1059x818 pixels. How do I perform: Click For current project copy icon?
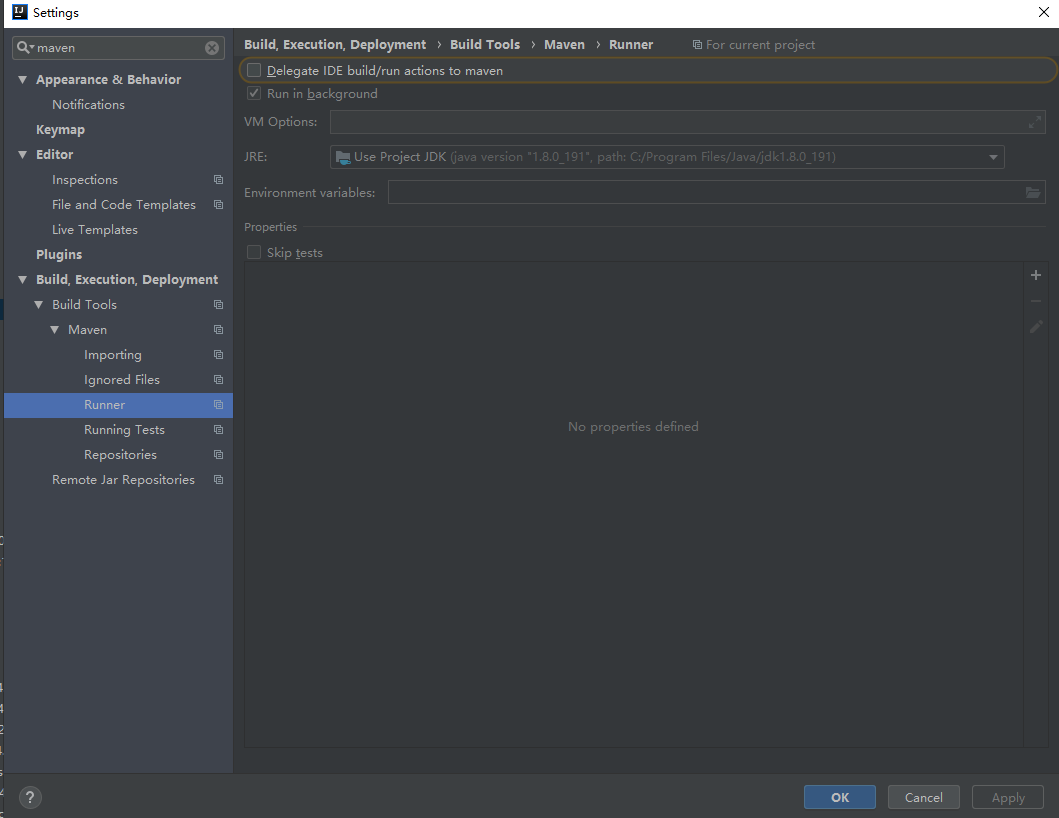pyautogui.click(x=697, y=45)
